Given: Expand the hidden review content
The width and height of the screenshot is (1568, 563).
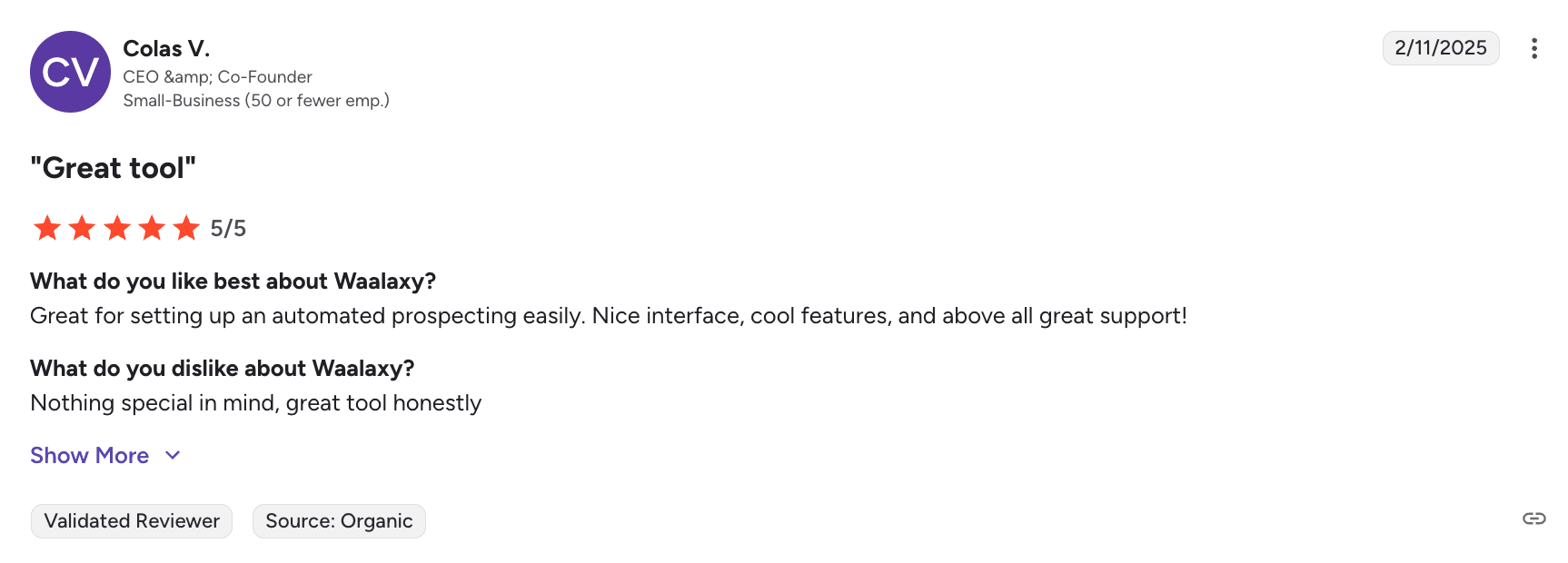Looking at the screenshot, I should click(x=89, y=455).
